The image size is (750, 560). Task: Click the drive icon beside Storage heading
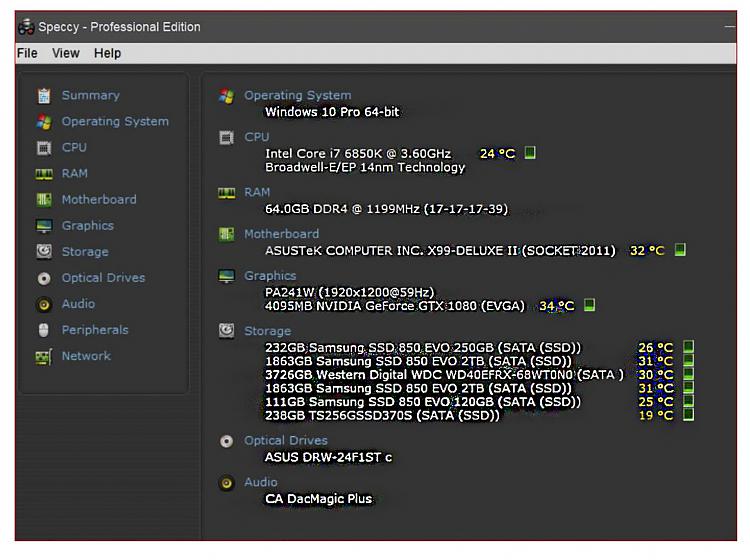[x=226, y=330]
